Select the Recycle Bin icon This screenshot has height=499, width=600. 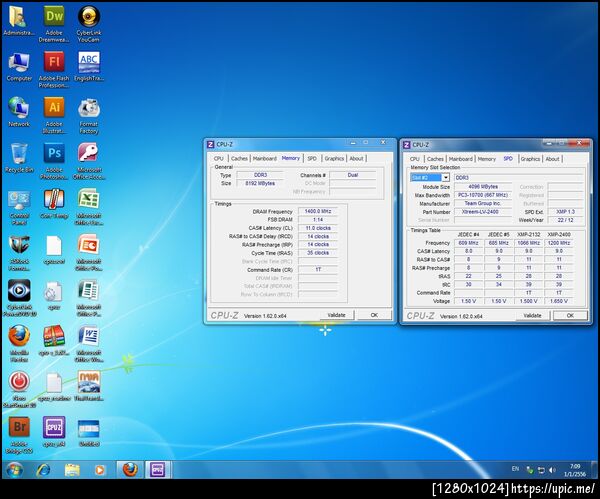19,153
